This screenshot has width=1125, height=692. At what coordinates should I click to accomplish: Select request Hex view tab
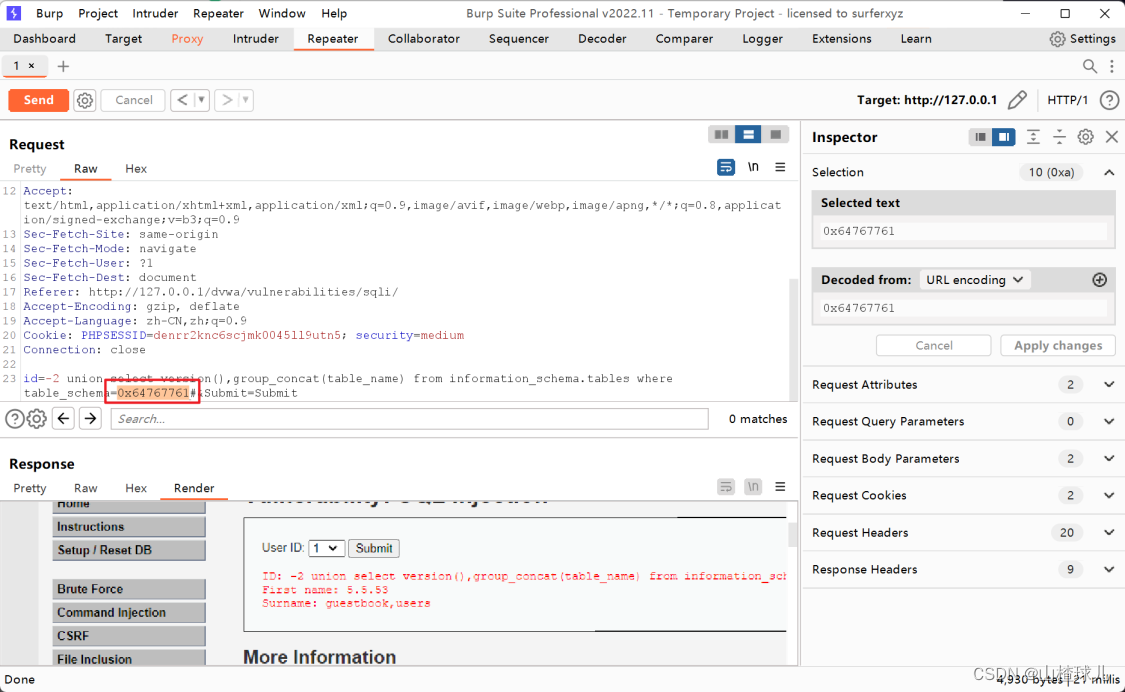coord(136,169)
